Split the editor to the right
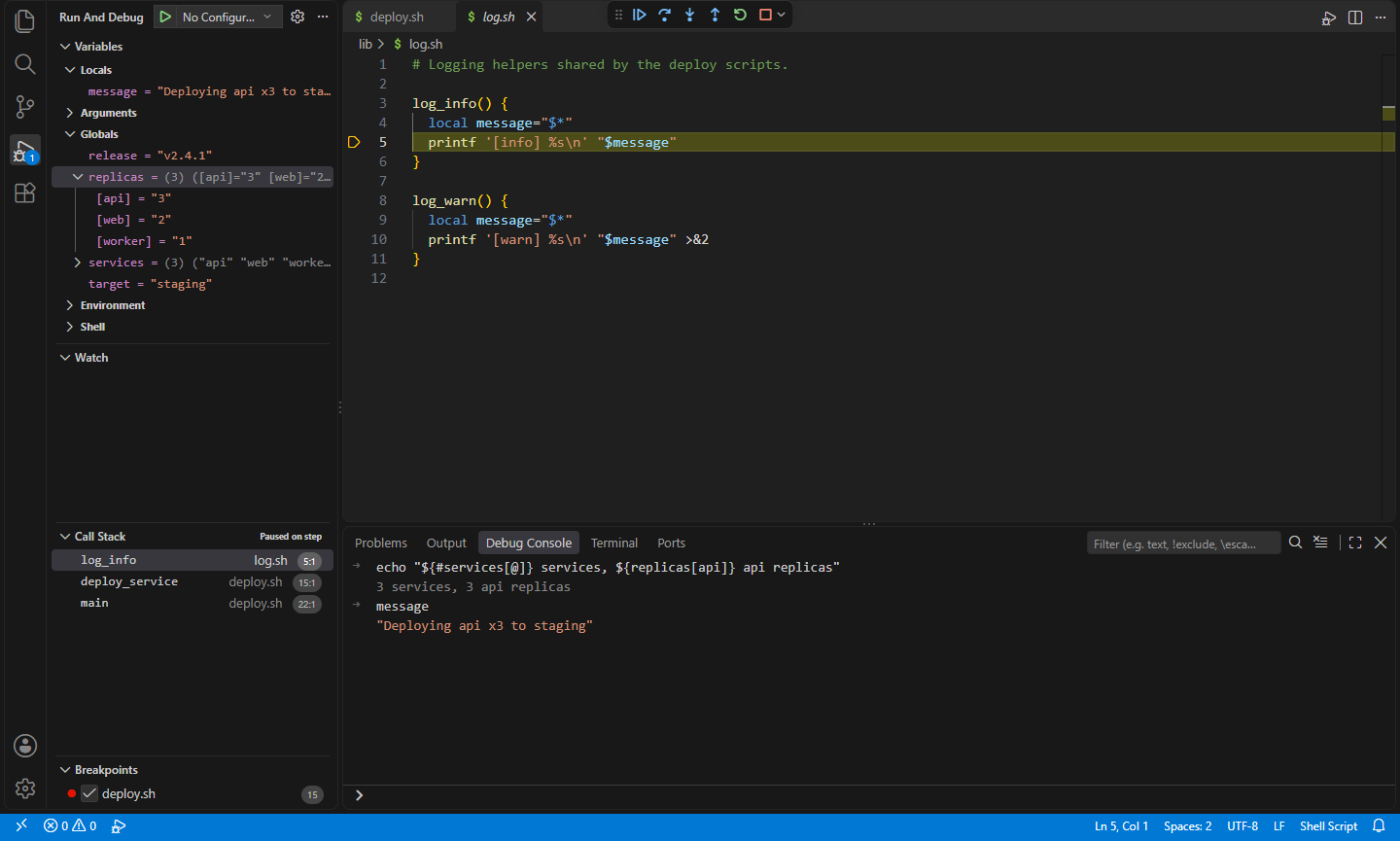 click(x=1355, y=18)
